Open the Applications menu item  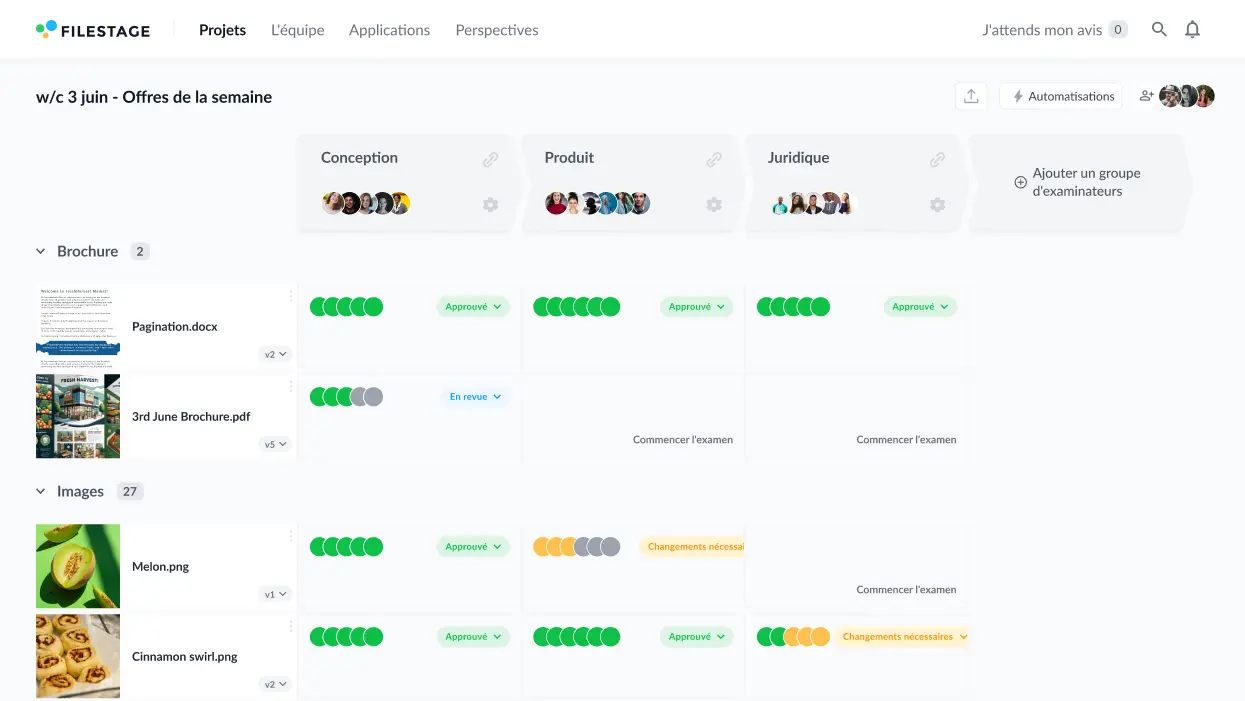389,30
